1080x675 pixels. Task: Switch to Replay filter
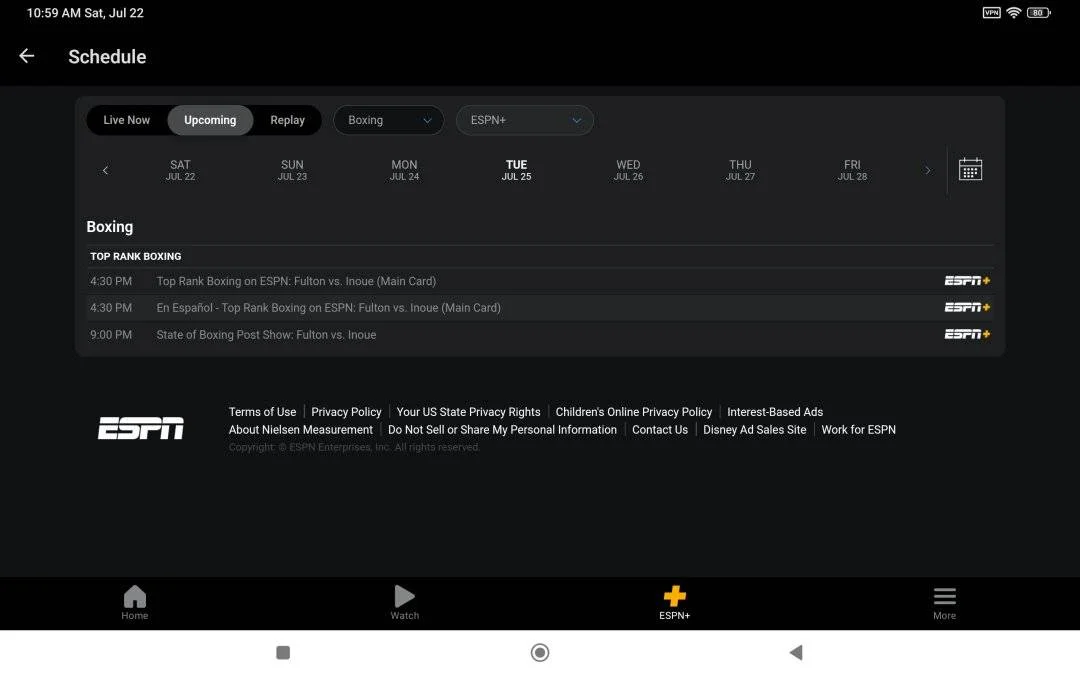287,120
